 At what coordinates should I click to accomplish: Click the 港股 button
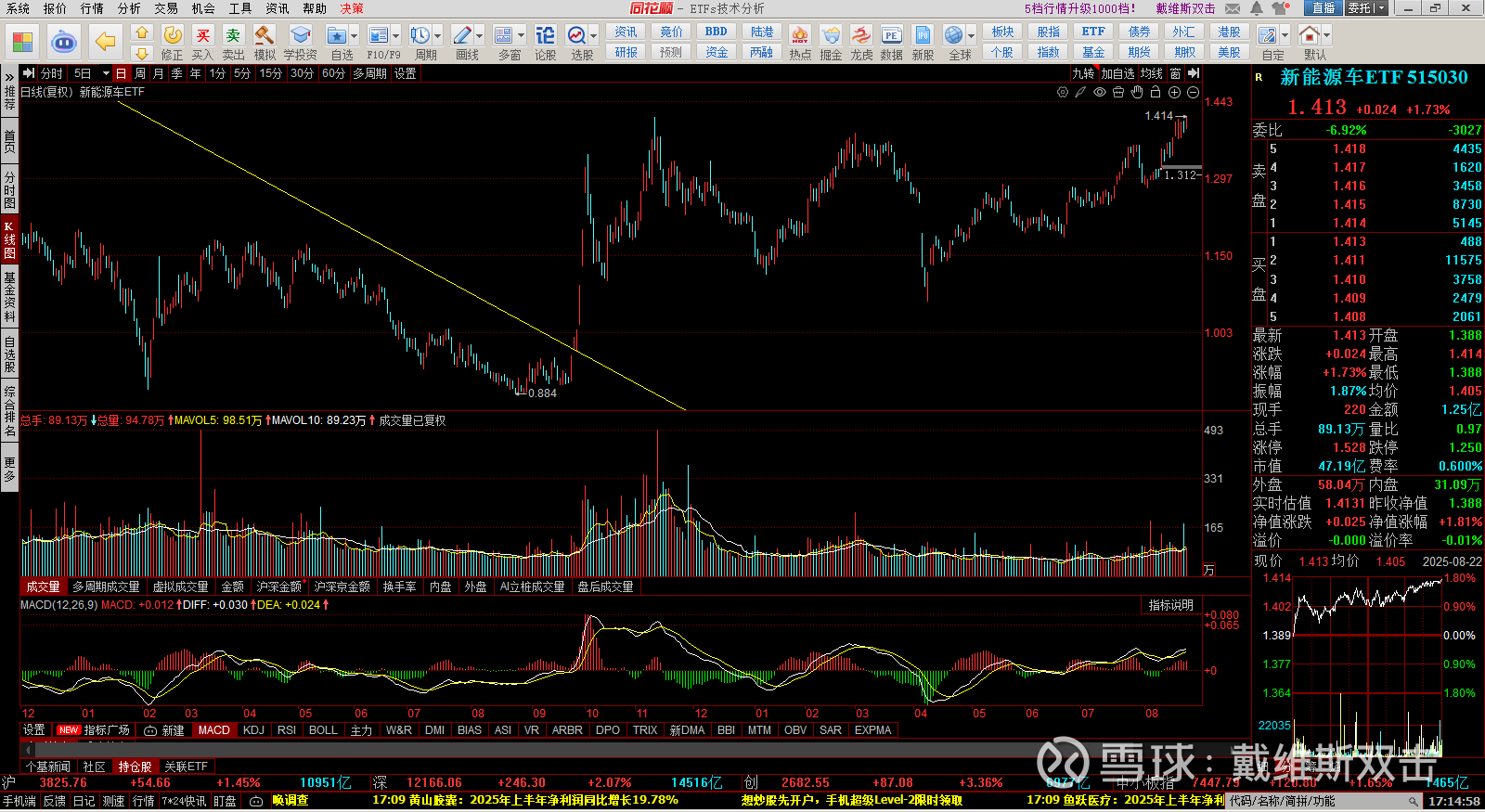pyautogui.click(x=1230, y=32)
